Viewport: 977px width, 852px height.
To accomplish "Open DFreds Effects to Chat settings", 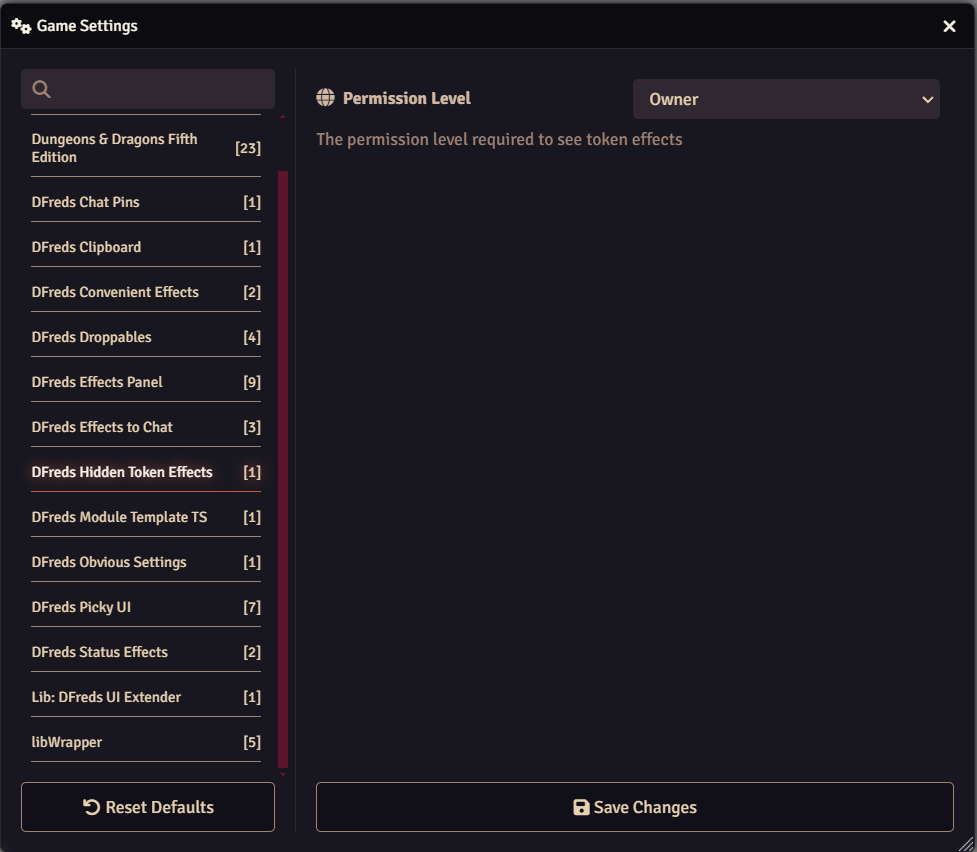I will (x=145, y=427).
